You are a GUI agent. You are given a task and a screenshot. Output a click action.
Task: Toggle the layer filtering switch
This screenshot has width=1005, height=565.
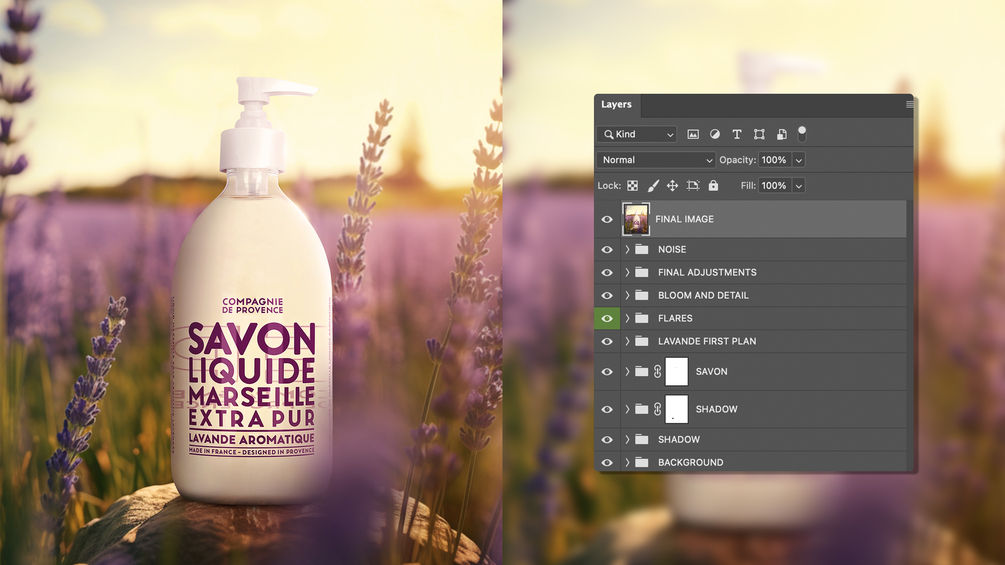[x=802, y=133]
